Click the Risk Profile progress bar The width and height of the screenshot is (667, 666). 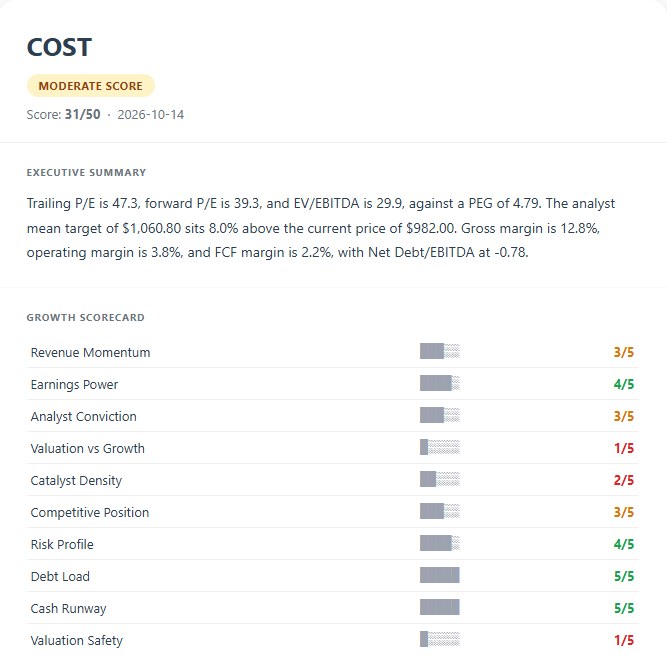coord(440,543)
